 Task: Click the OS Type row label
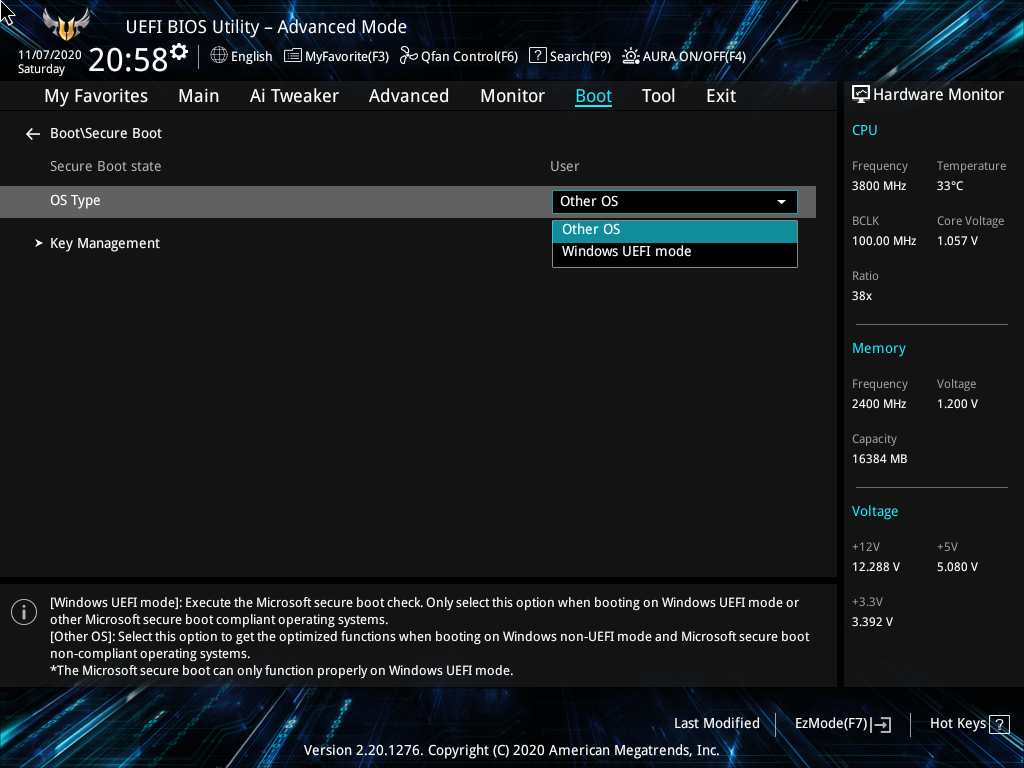click(x=75, y=200)
